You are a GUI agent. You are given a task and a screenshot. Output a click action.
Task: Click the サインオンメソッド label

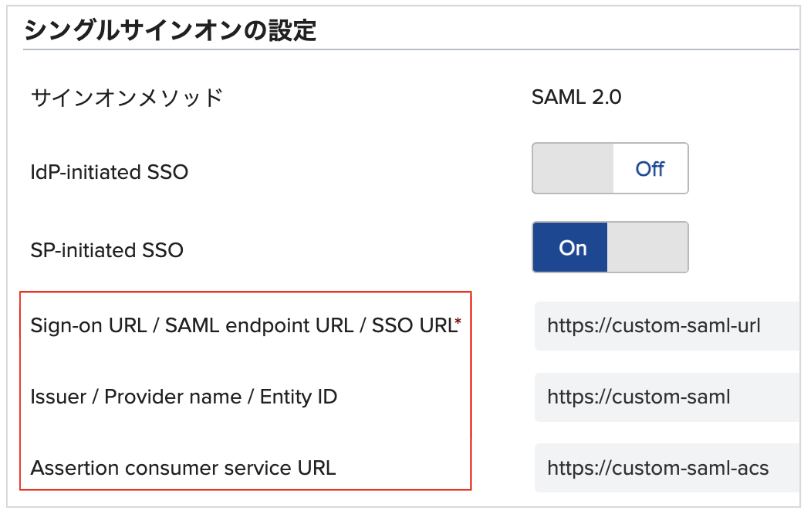126,98
